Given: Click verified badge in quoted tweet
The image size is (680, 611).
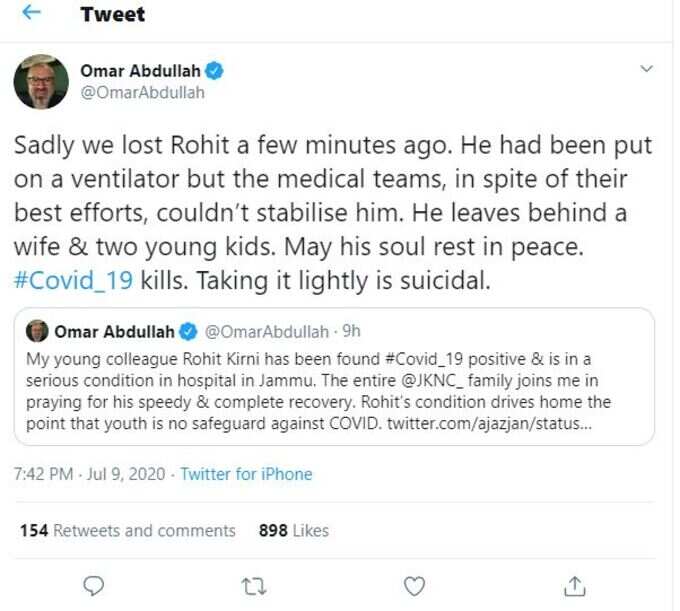Looking at the screenshot, I should pos(188,332).
